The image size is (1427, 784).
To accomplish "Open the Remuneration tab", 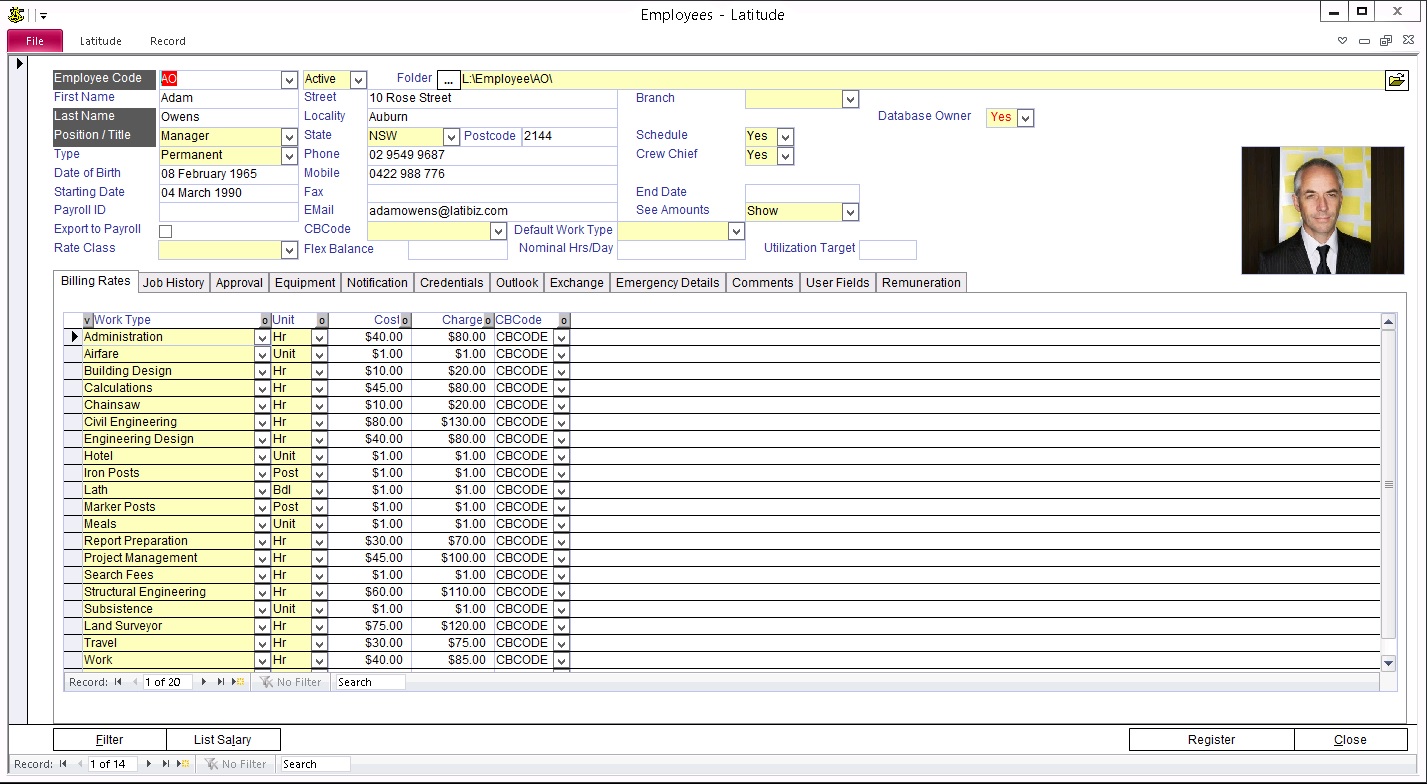I will coord(921,283).
